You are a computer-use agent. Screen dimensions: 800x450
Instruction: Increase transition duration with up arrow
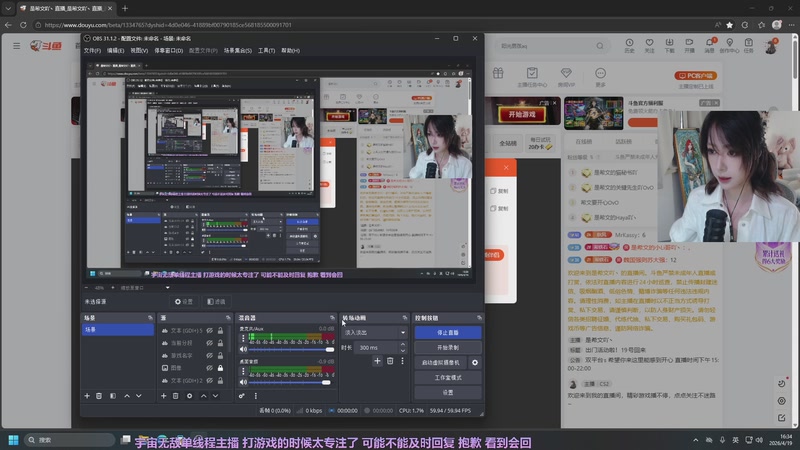tap(403, 345)
